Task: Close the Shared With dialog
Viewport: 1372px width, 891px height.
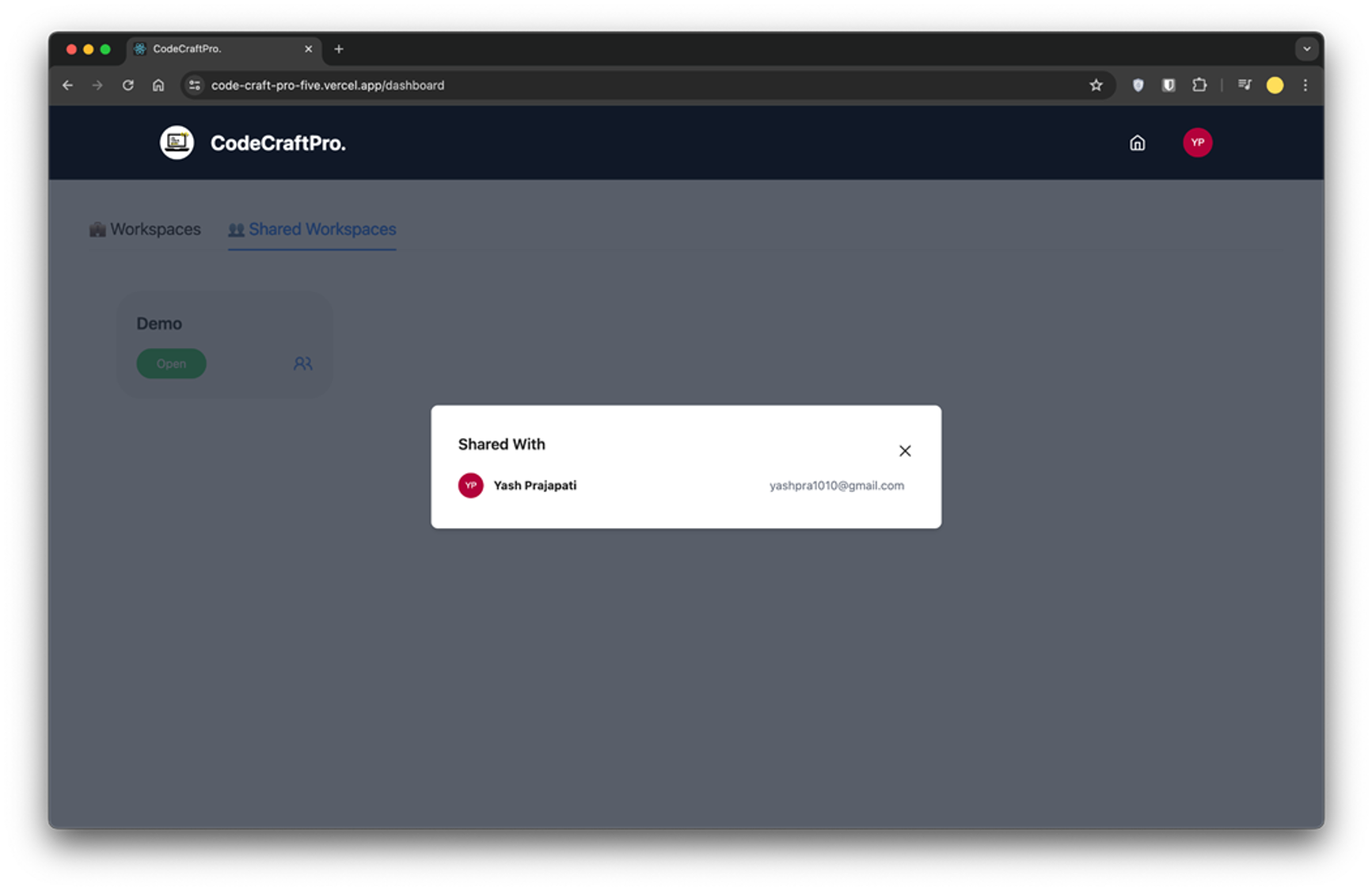Action: tap(905, 451)
